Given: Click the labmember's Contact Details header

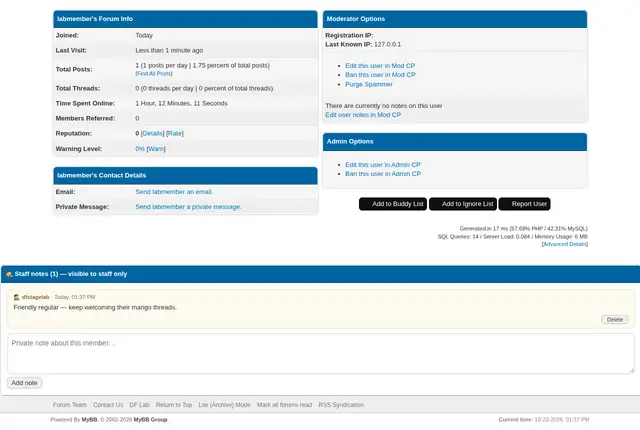Looking at the screenshot, I should click(x=185, y=175).
